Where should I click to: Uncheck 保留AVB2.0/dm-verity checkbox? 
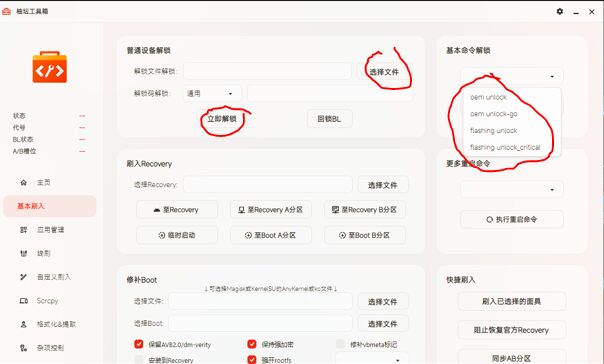click(139, 344)
